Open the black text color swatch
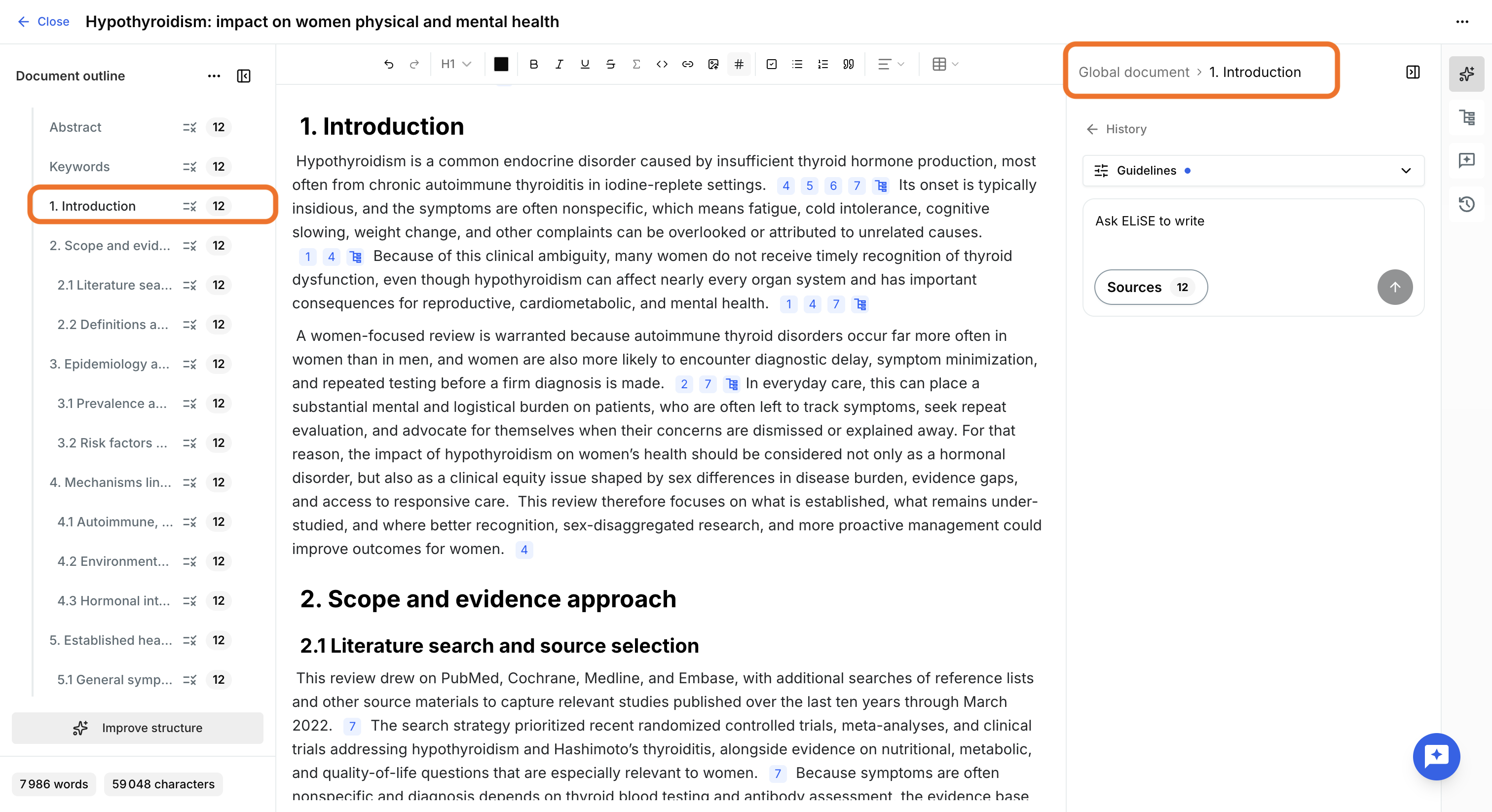The height and width of the screenshot is (812, 1492). 501,64
